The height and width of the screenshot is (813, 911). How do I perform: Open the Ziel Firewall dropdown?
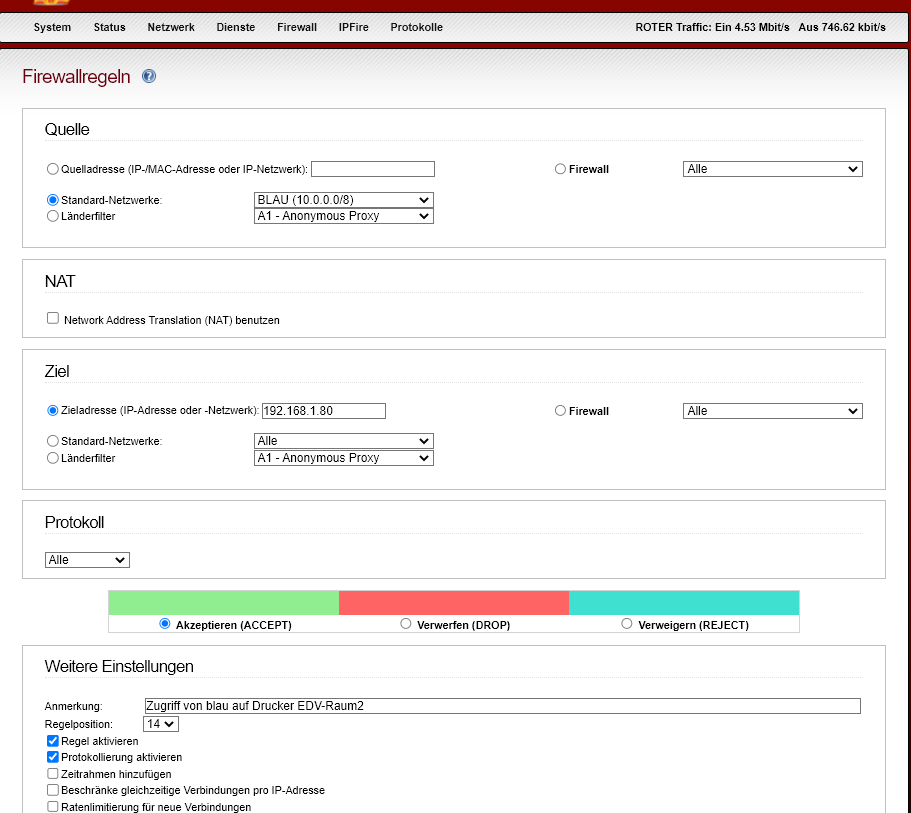click(x=772, y=411)
